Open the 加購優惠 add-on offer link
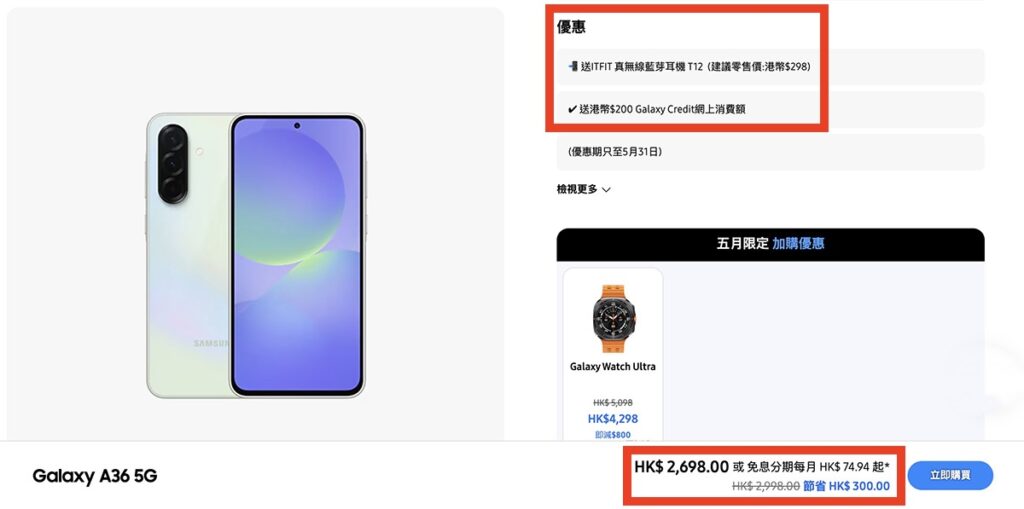1024x509 pixels. 798,244
